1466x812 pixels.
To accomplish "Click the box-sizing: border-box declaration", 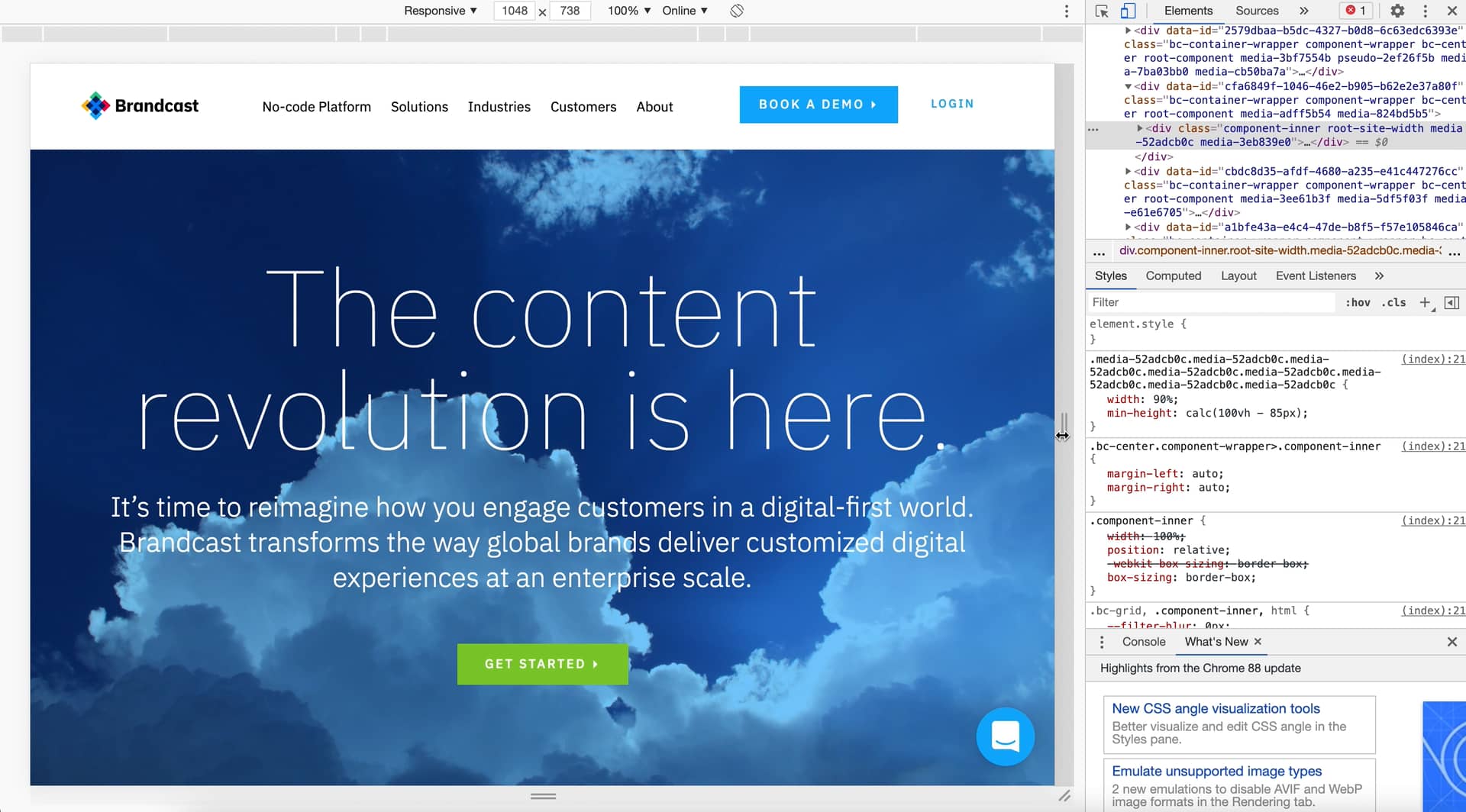I will (1181, 578).
